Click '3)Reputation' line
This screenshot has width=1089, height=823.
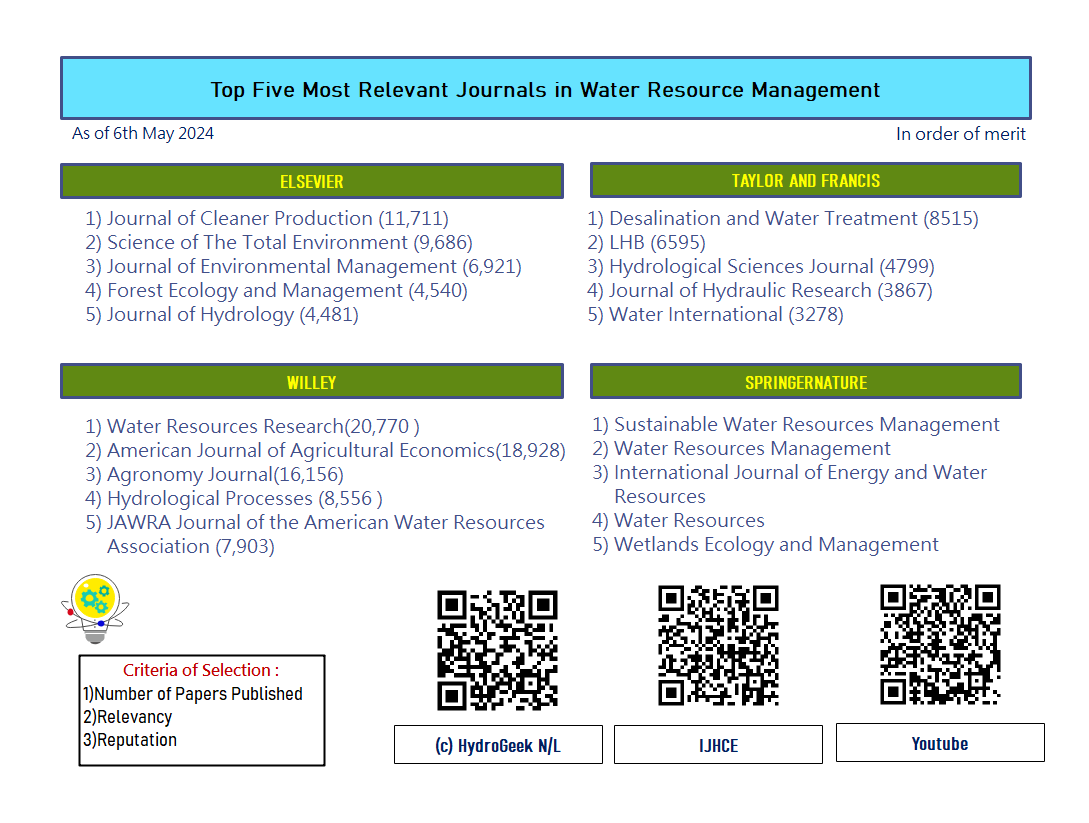[x=129, y=740]
